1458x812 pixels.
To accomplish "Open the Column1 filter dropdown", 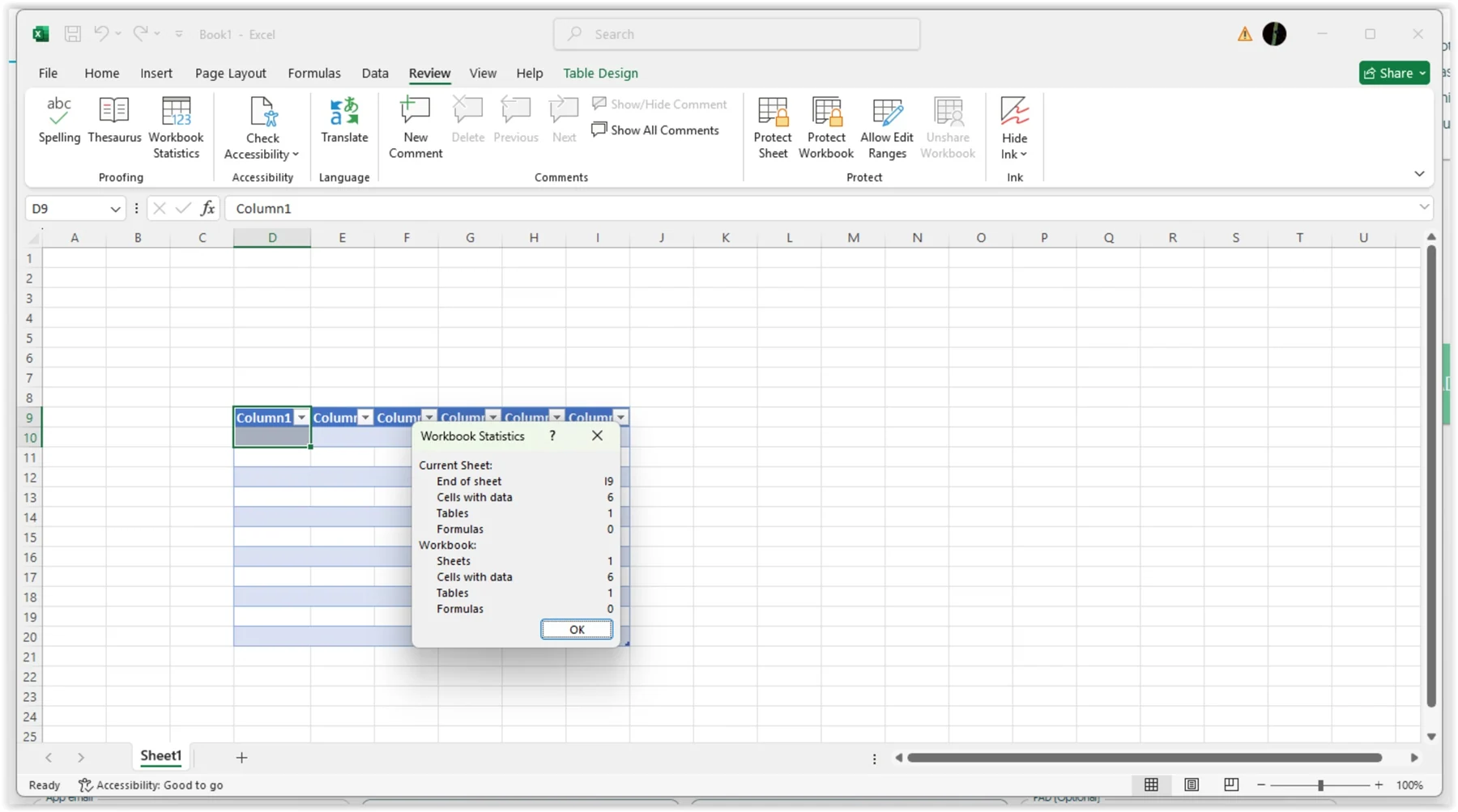I will coord(301,418).
